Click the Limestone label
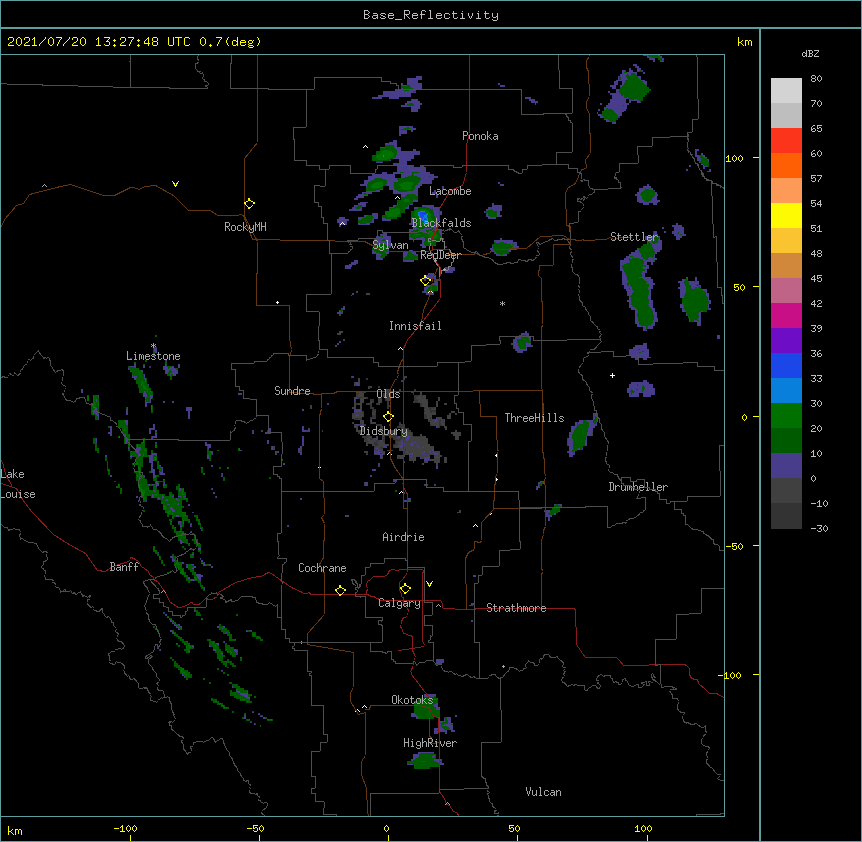 153,356
